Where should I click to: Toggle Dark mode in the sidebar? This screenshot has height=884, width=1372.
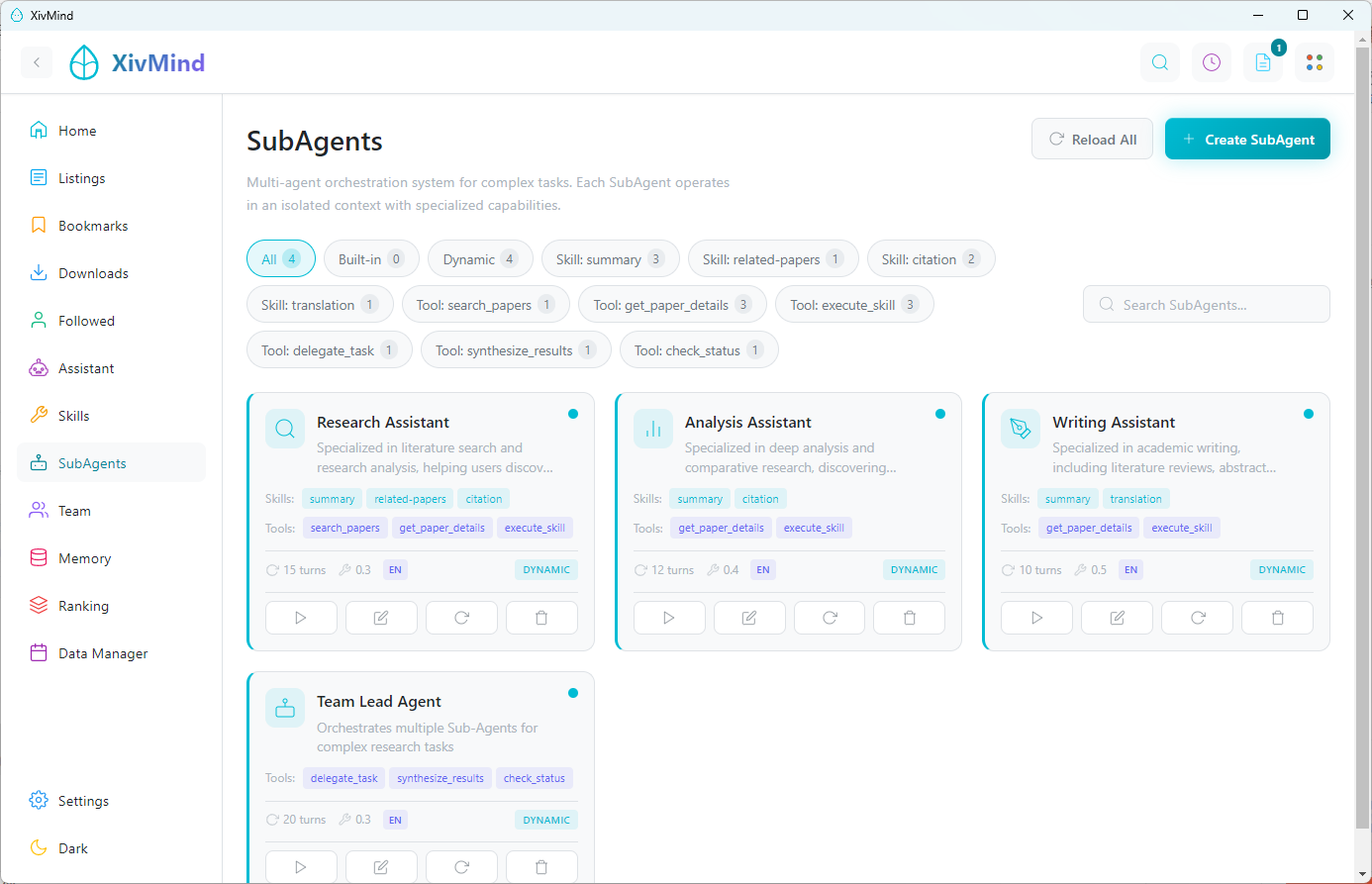(112, 848)
